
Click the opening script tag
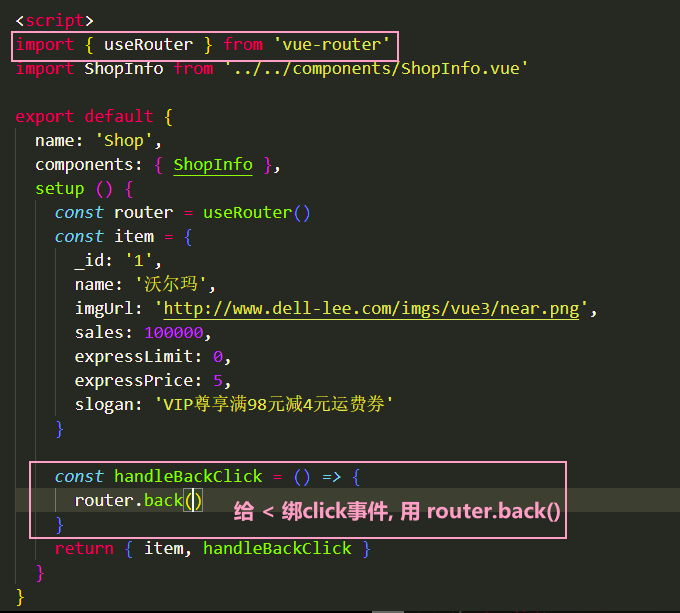(55, 20)
